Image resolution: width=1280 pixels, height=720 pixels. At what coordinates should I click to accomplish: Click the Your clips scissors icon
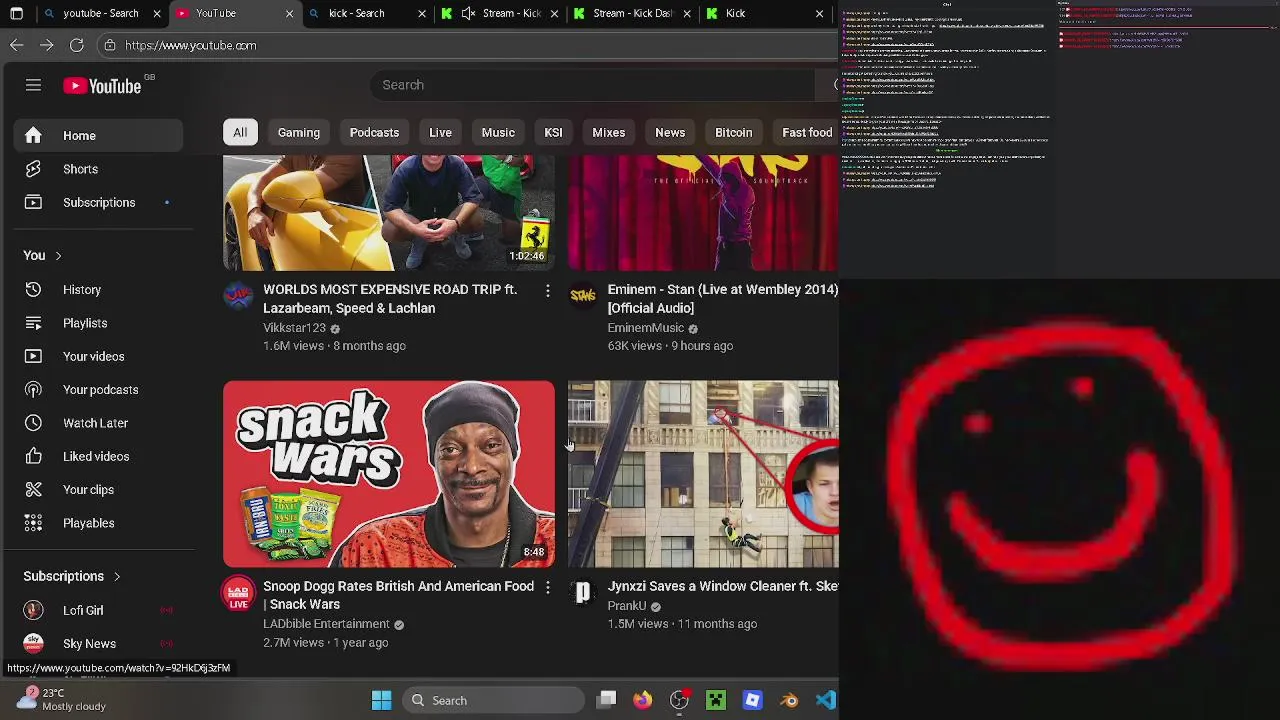pyautogui.click(x=33, y=489)
